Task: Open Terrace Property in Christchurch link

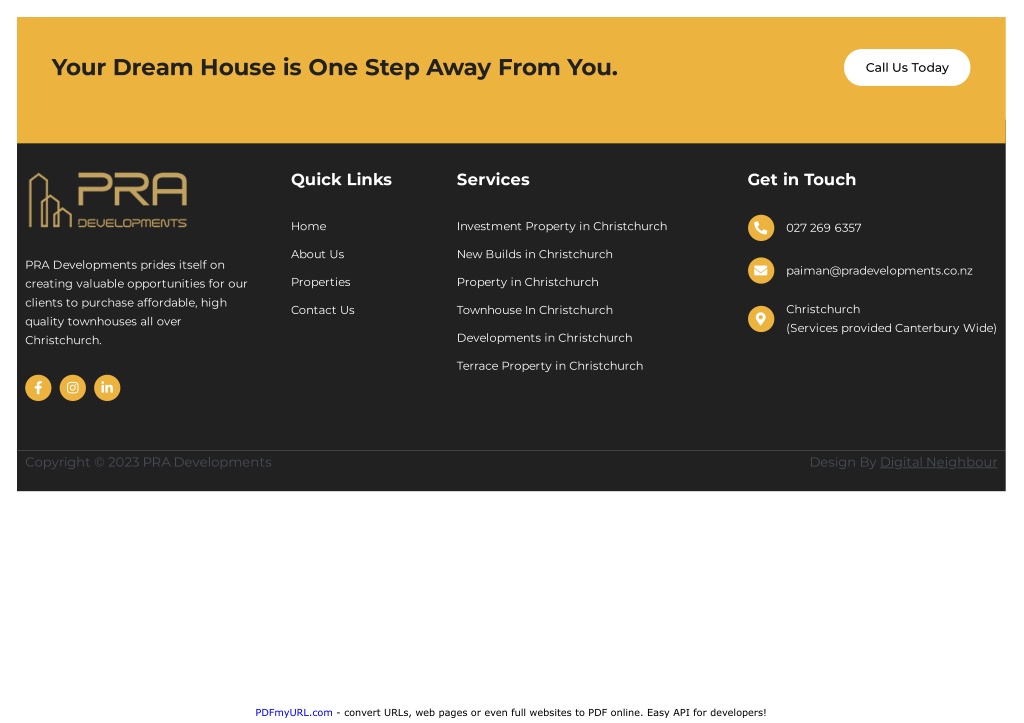Action: pos(550,366)
